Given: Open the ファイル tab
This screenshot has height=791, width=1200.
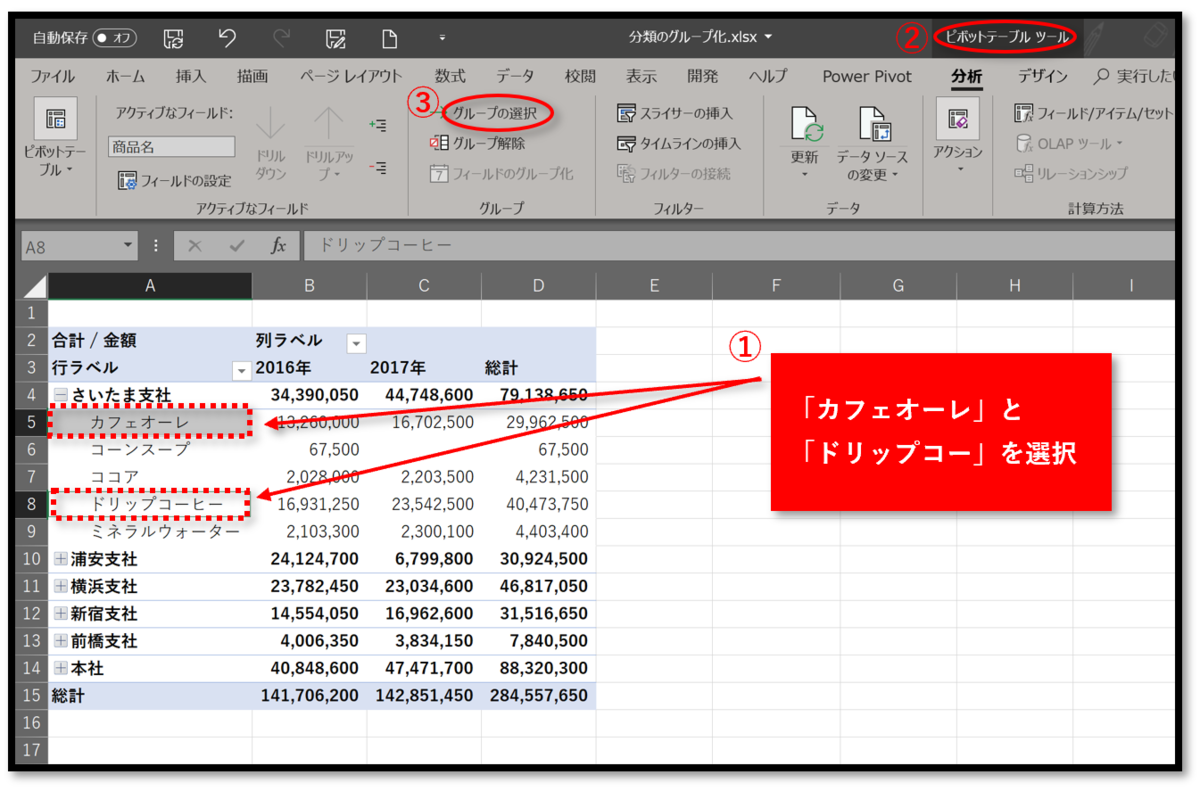Looking at the screenshot, I should tap(52, 76).
